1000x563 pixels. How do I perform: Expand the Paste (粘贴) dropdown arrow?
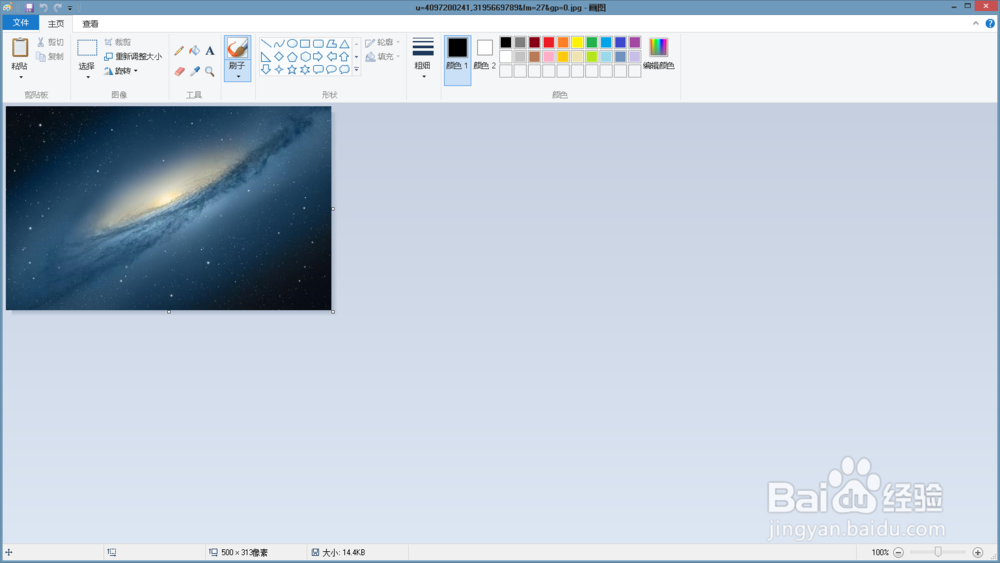(x=20, y=77)
